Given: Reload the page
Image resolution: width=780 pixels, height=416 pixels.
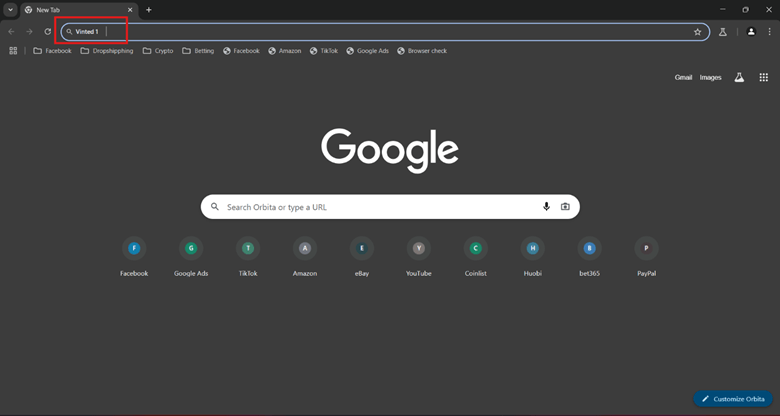Looking at the screenshot, I should (x=48, y=32).
